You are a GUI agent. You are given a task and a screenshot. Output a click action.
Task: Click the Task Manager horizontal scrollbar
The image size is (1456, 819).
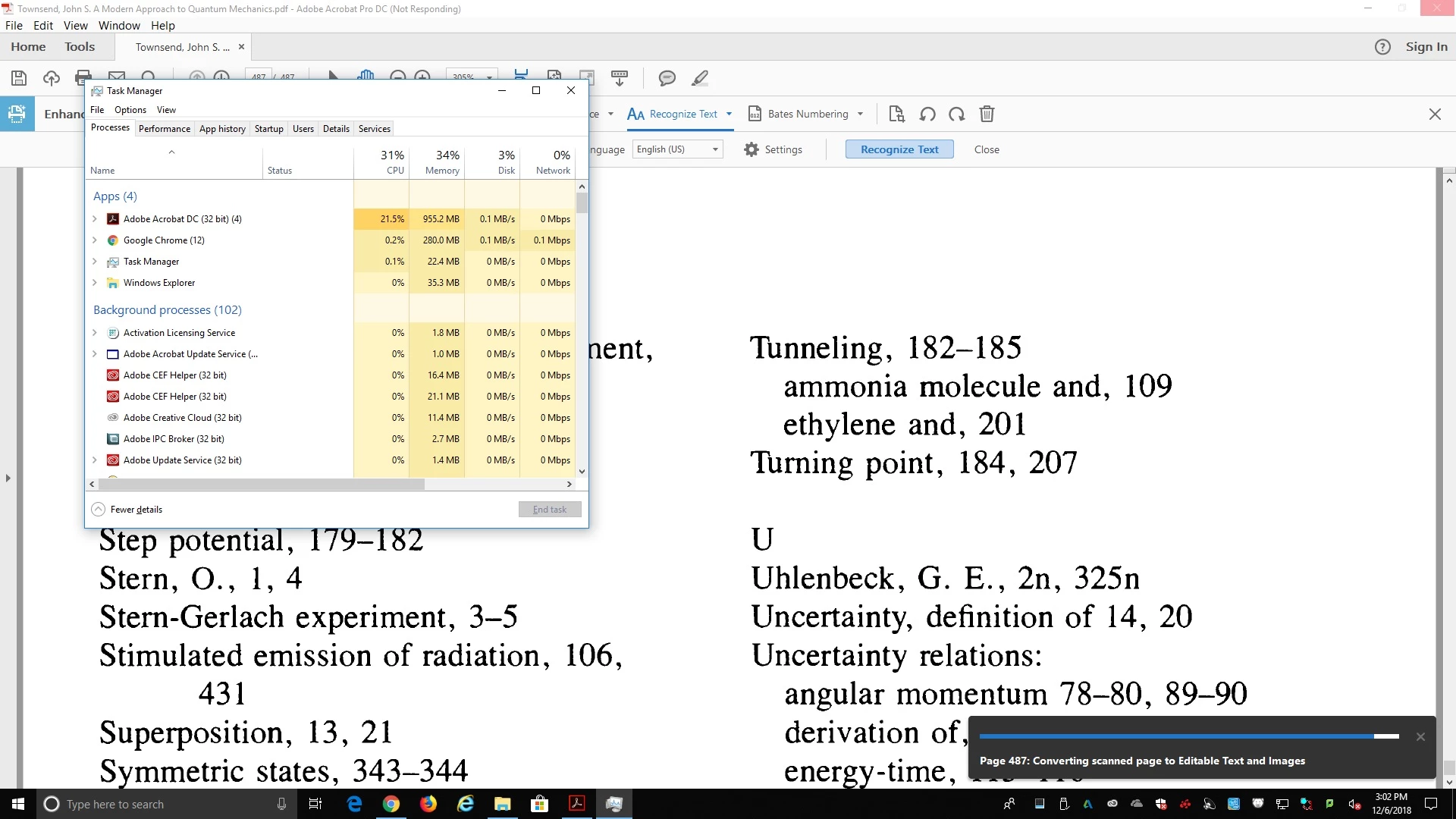coord(331,484)
